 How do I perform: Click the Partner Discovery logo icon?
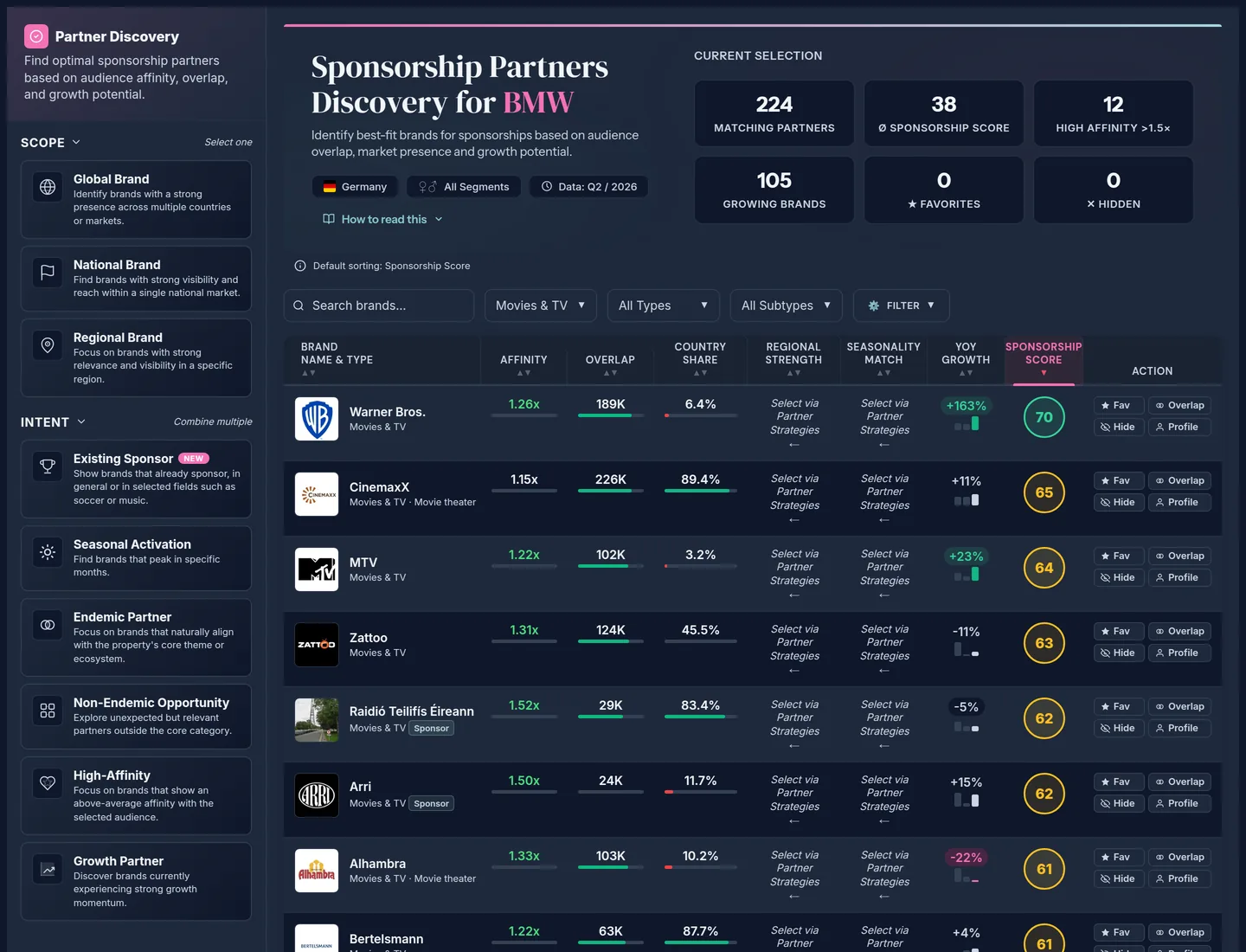tap(35, 36)
